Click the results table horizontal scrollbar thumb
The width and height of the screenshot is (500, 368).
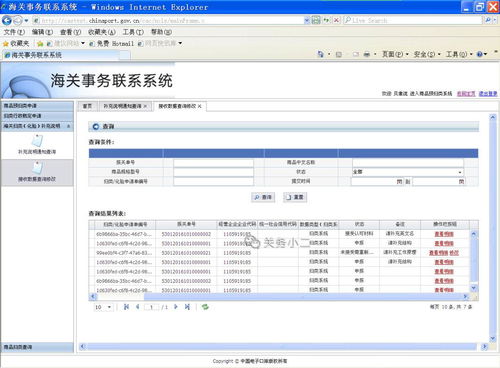(303, 296)
